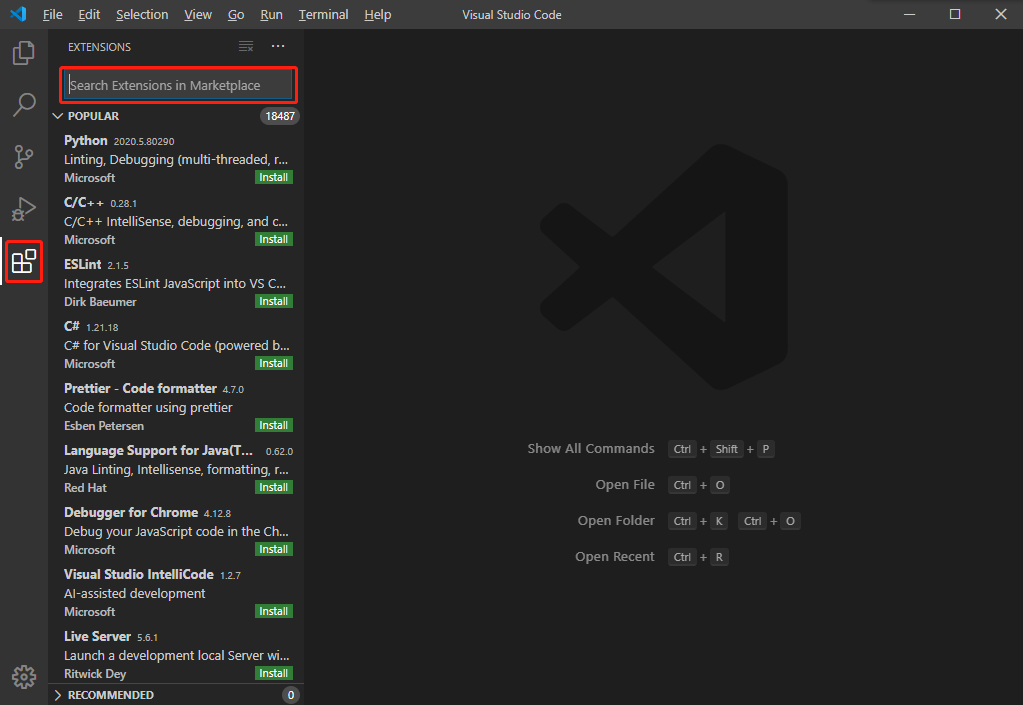This screenshot has height=705, width=1023.
Task: Open the Source Control view
Action: pos(23,157)
